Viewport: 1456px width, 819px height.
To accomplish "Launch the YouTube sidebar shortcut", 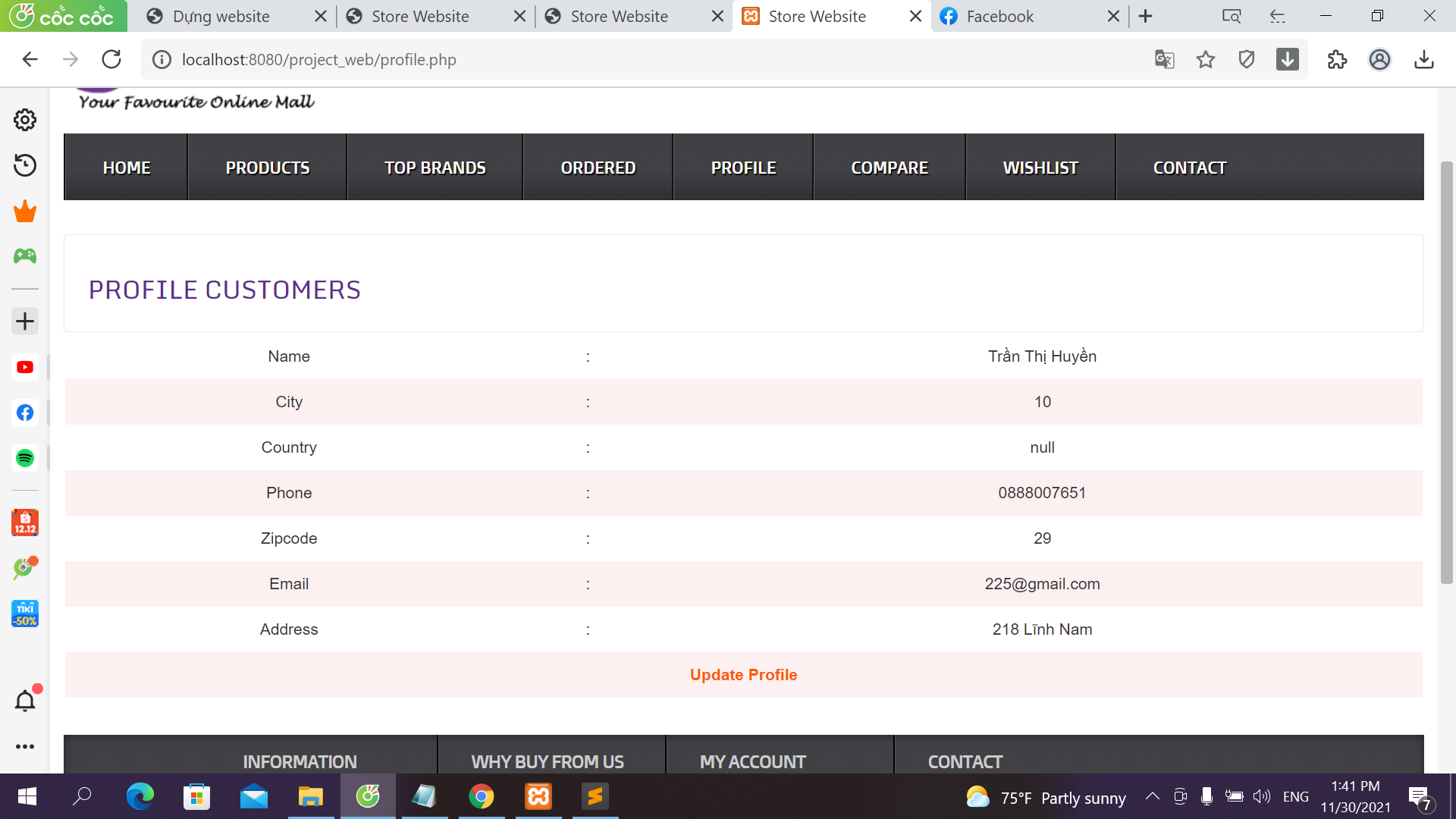I will coord(25,367).
